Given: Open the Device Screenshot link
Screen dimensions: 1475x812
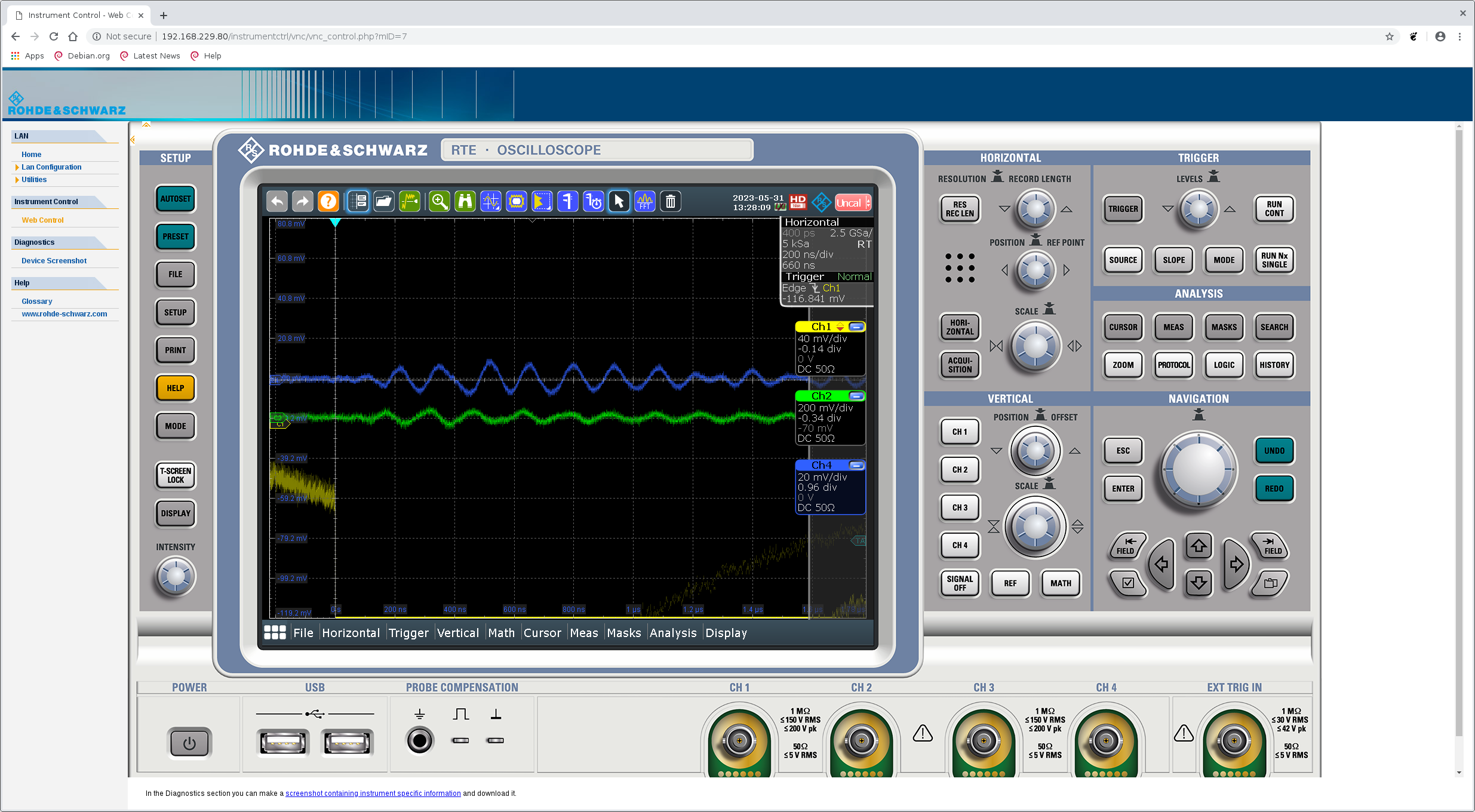Looking at the screenshot, I should pyautogui.click(x=54, y=261).
